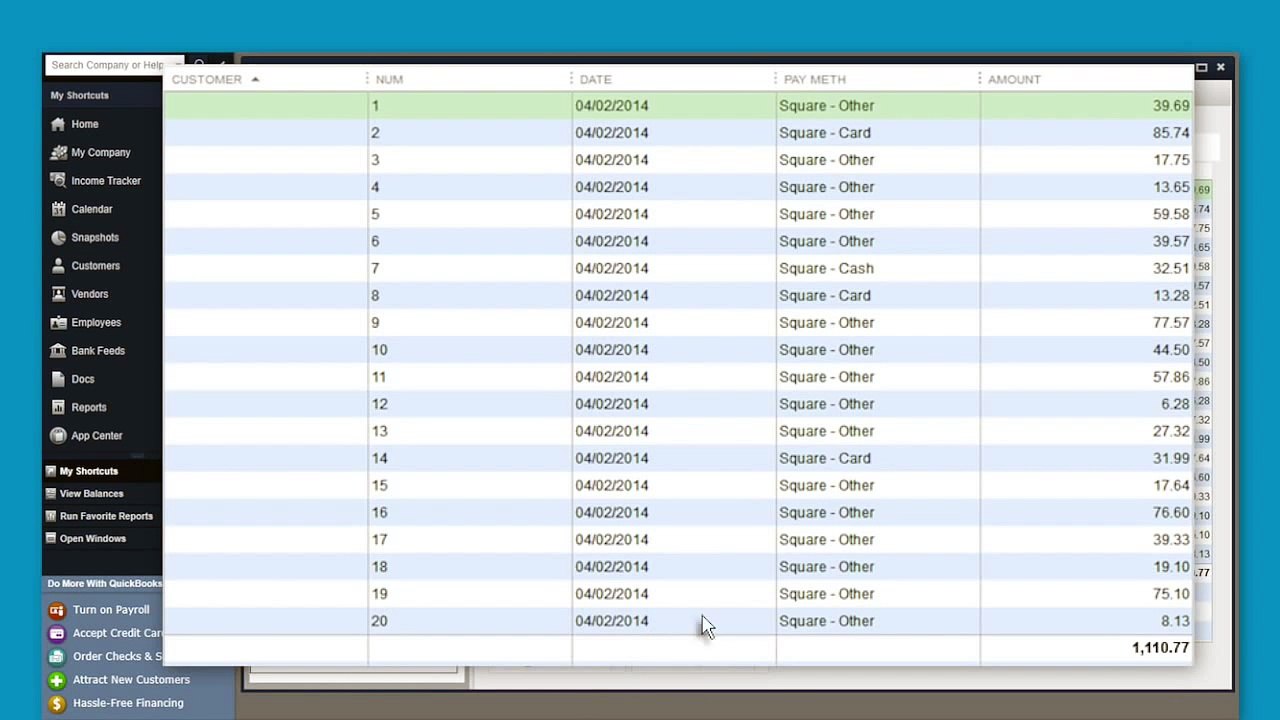The height and width of the screenshot is (720, 1280).
Task: Click the number 5 receipt row
Action: tap(678, 214)
